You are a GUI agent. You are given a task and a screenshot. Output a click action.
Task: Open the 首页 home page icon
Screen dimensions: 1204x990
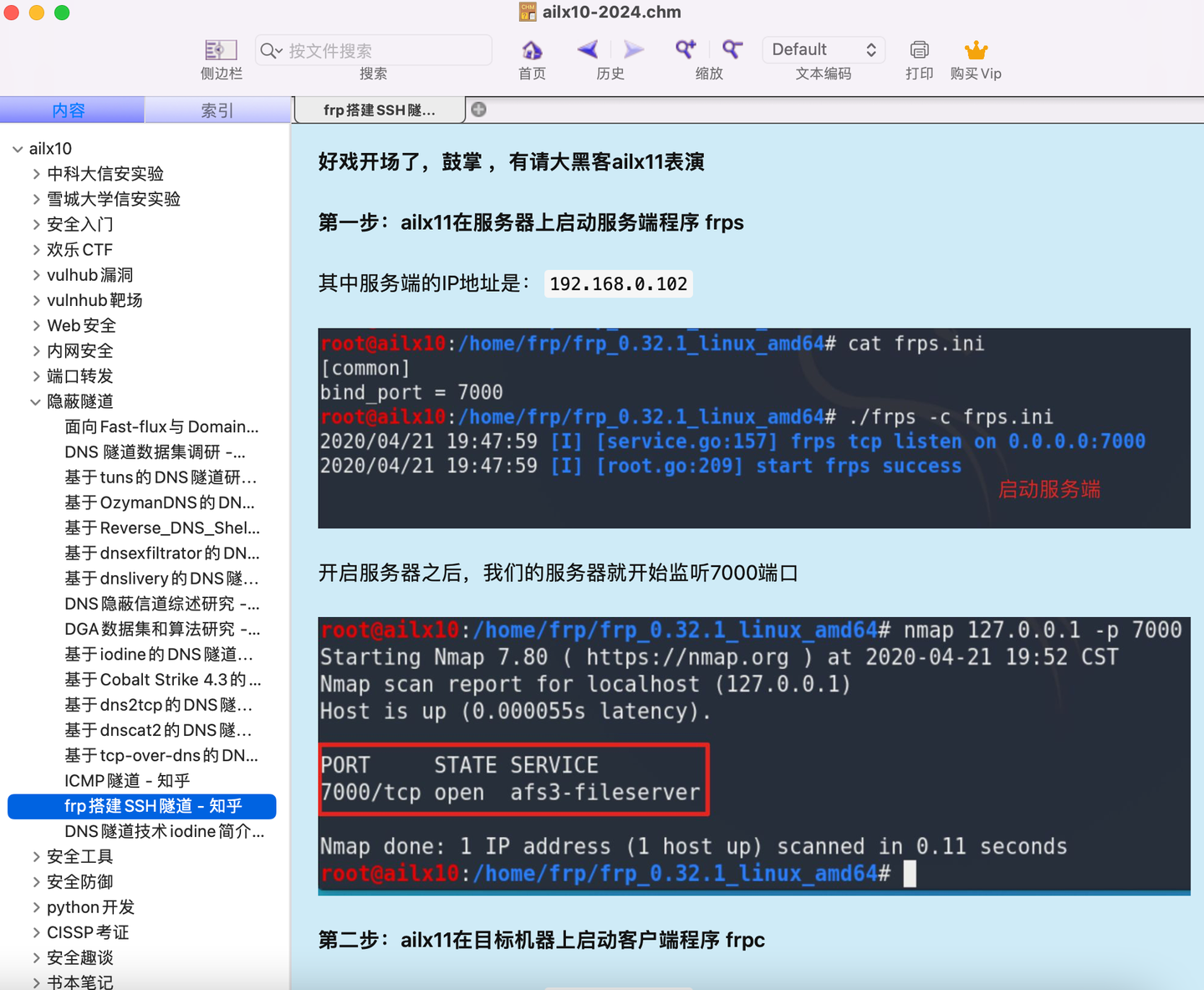531,50
